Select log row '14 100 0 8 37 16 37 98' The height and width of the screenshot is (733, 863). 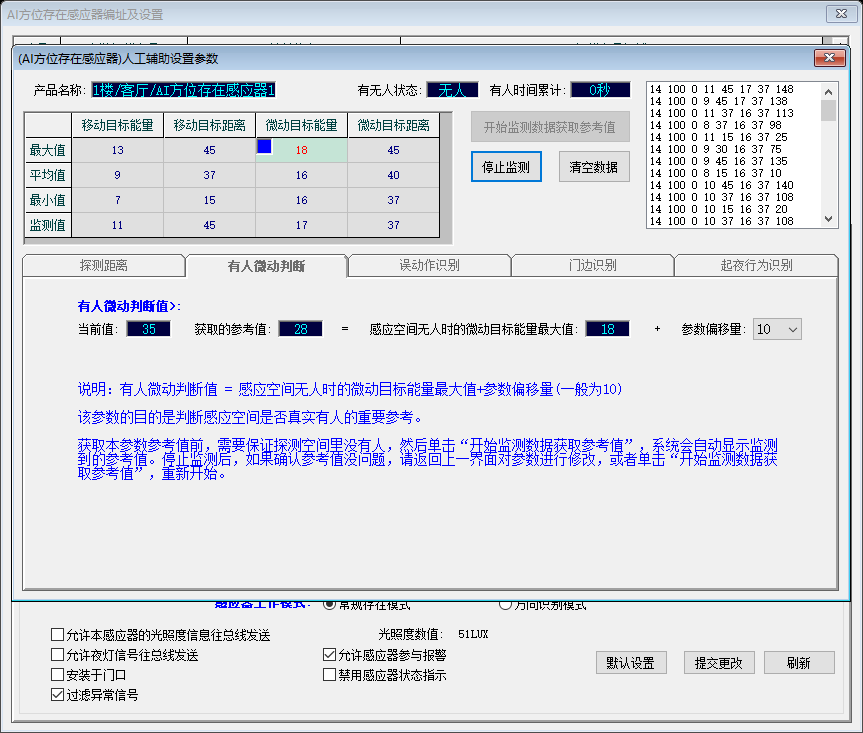tap(715, 125)
